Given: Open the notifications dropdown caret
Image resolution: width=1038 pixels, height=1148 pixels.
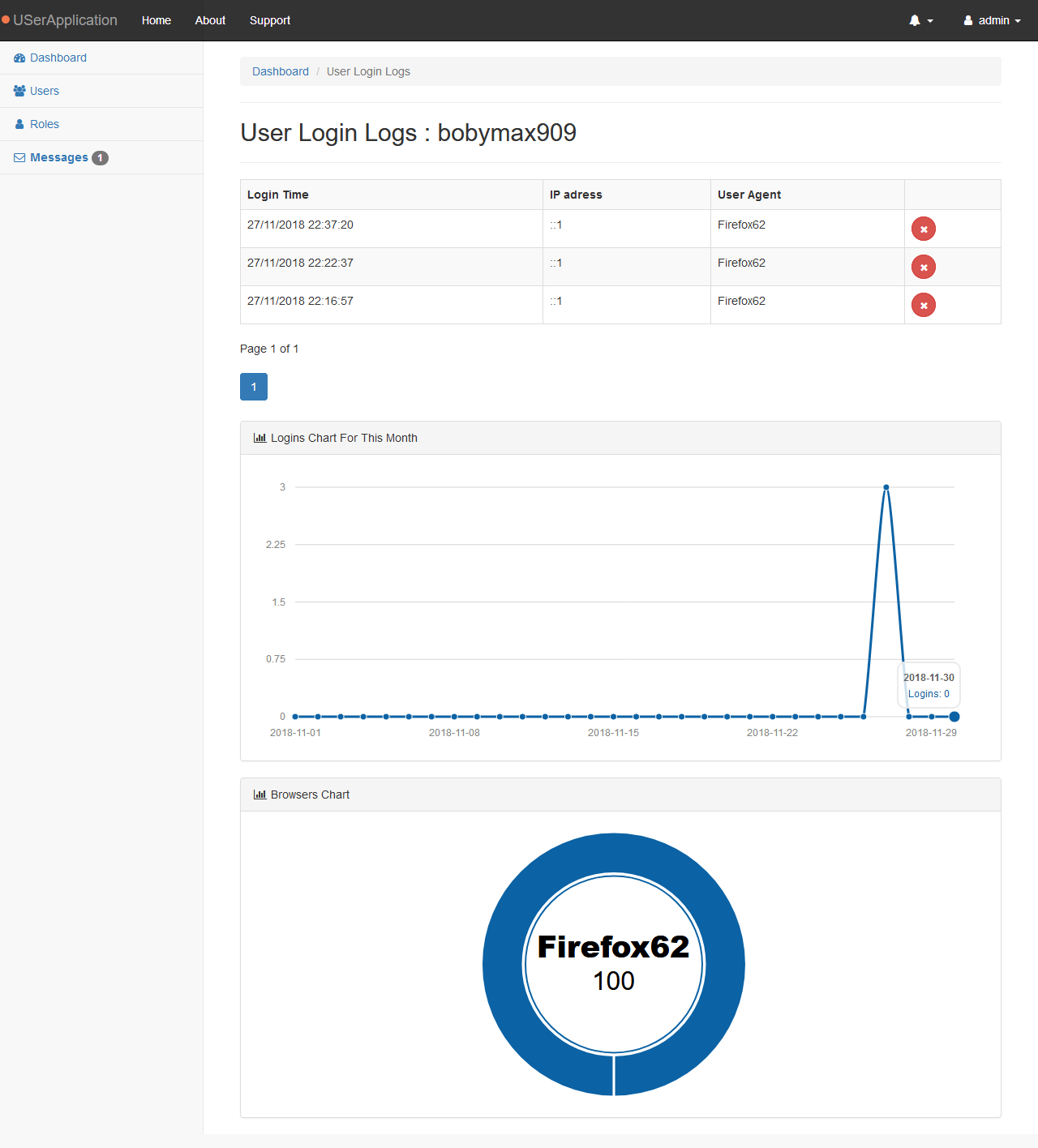Looking at the screenshot, I should [929, 22].
